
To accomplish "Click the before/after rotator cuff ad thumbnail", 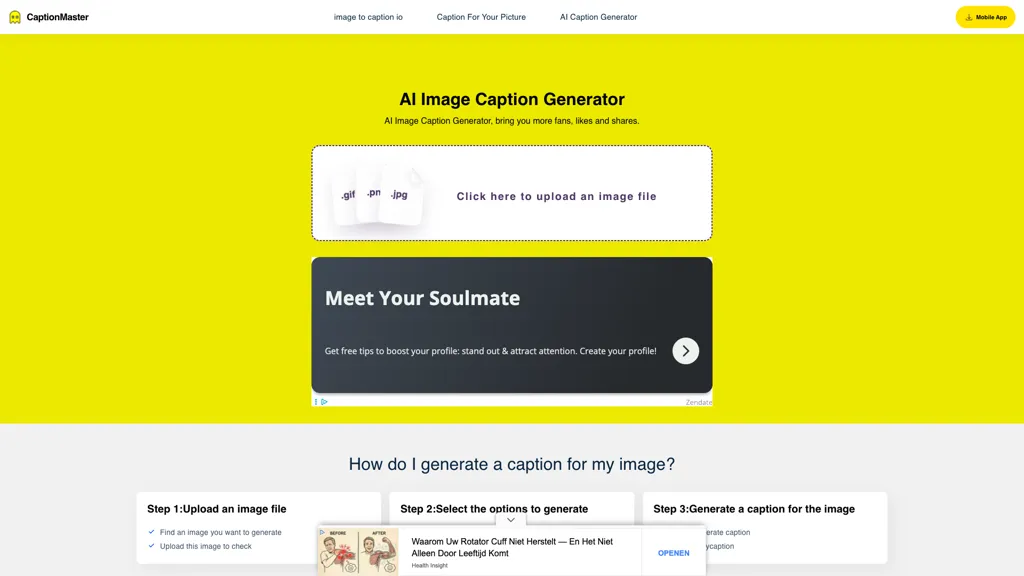I will click(x=359, y=552).
